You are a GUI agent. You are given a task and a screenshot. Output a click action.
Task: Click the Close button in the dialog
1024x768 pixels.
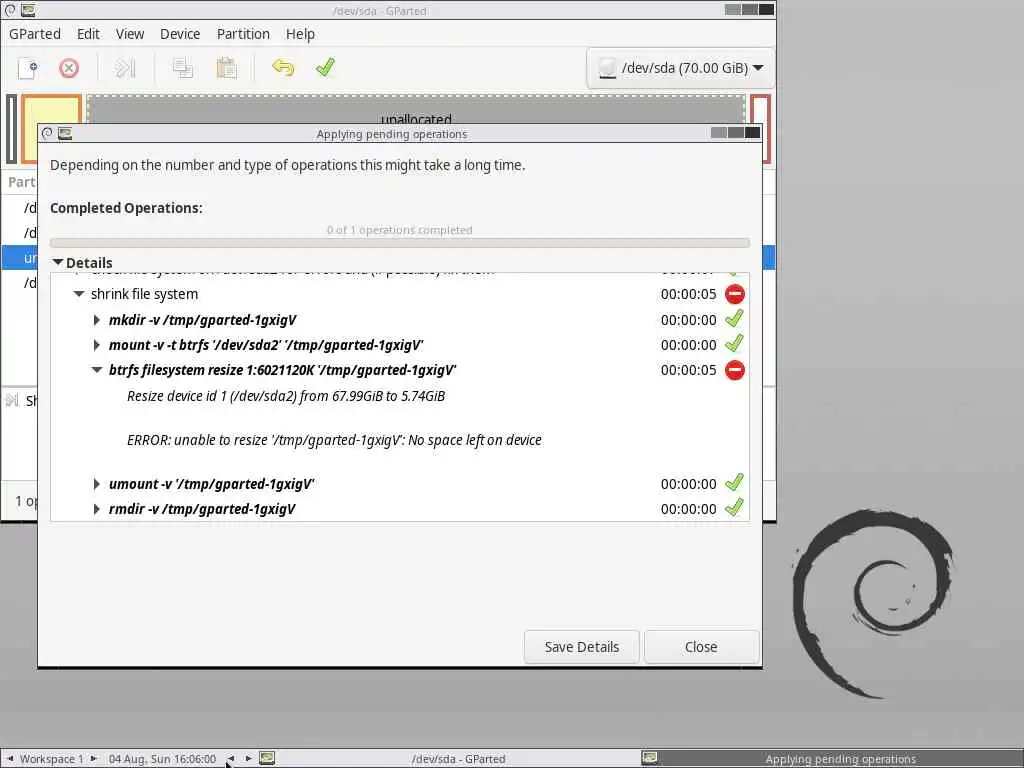[701, 647]
